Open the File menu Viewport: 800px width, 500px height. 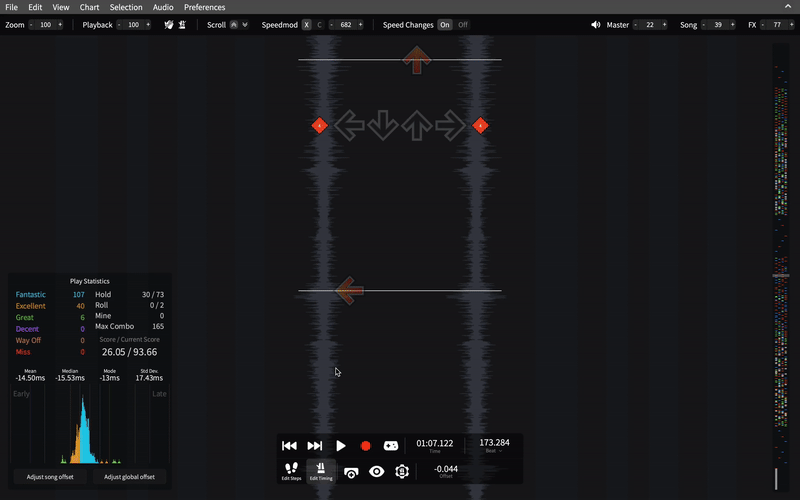tap(11, 7)
